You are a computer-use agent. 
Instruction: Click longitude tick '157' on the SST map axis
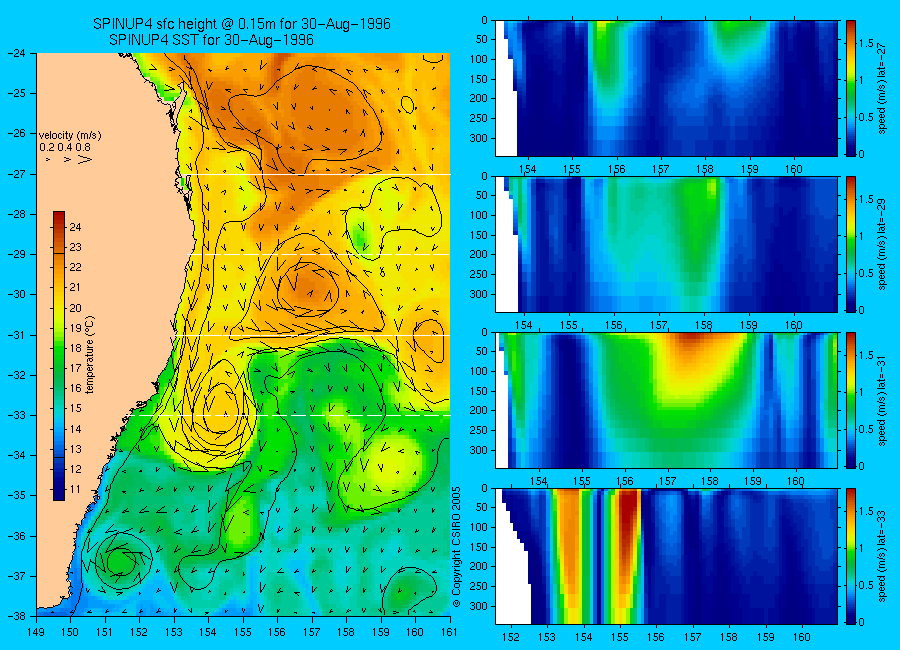312,633
